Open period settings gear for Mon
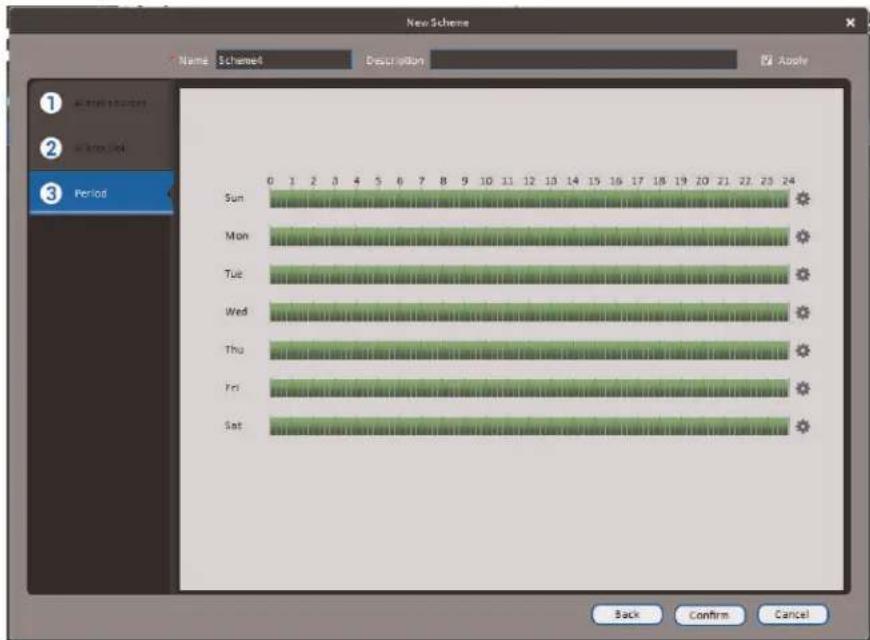Viewport: 870px width, 640px height. 802,236
